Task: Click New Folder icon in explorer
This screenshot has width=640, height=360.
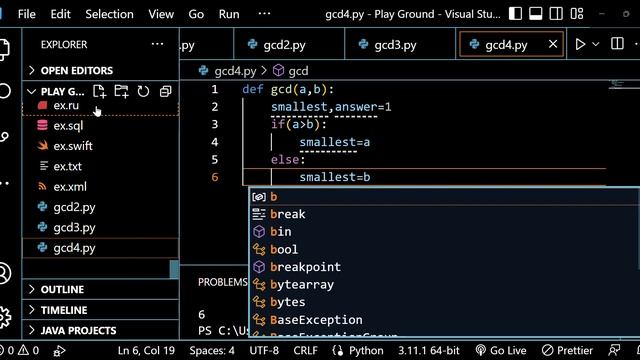Action: [121, 91]
